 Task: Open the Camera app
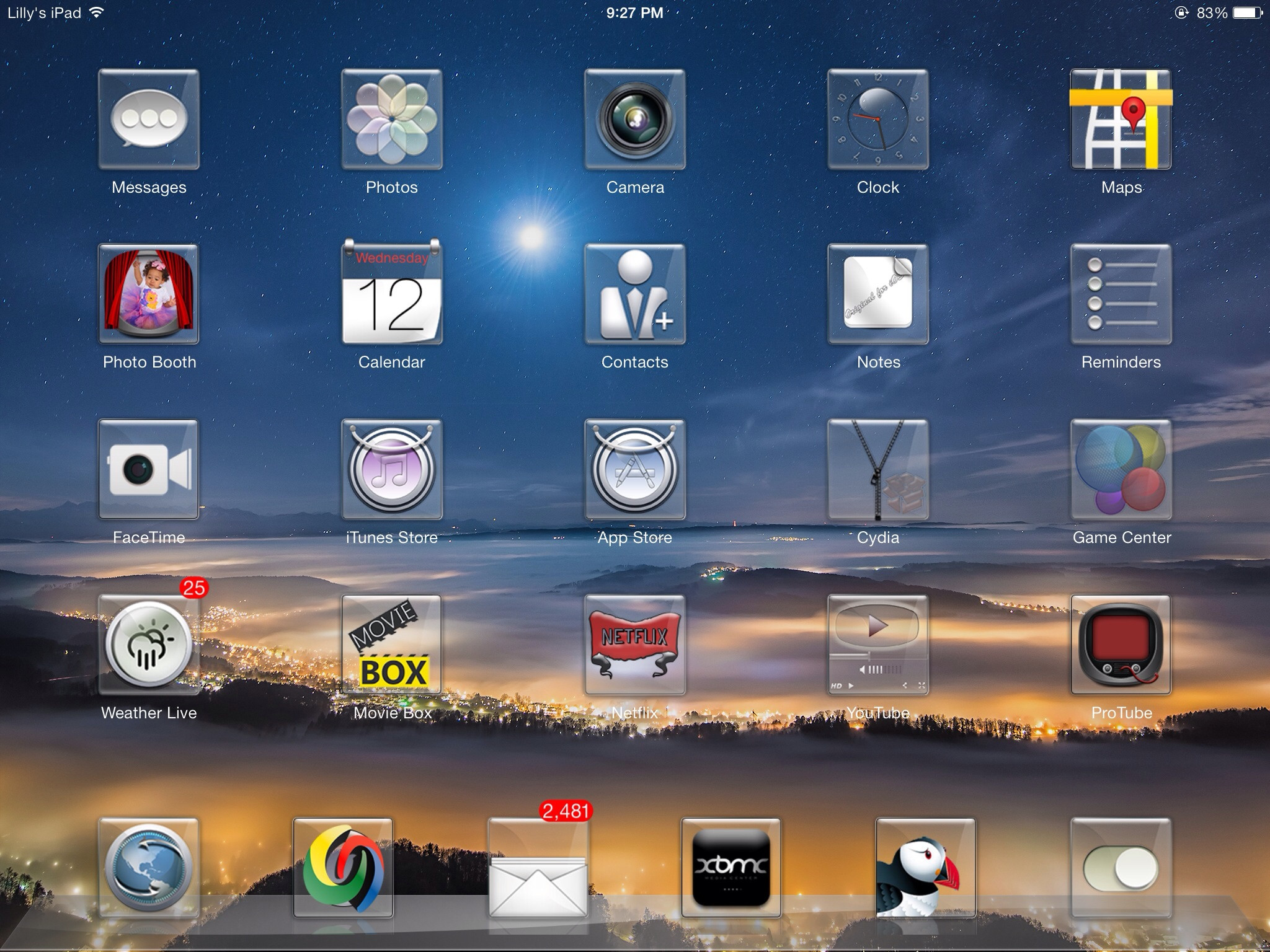tap(635, 119)
